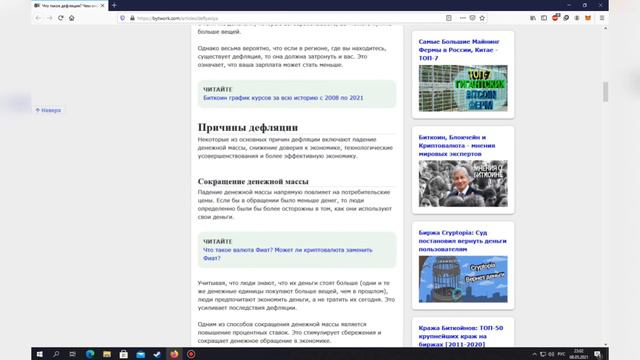Expand the system tray hidden icons chevron
This screenshot has width=640, height=360.
pyautogui.click(x=534, y=354)
